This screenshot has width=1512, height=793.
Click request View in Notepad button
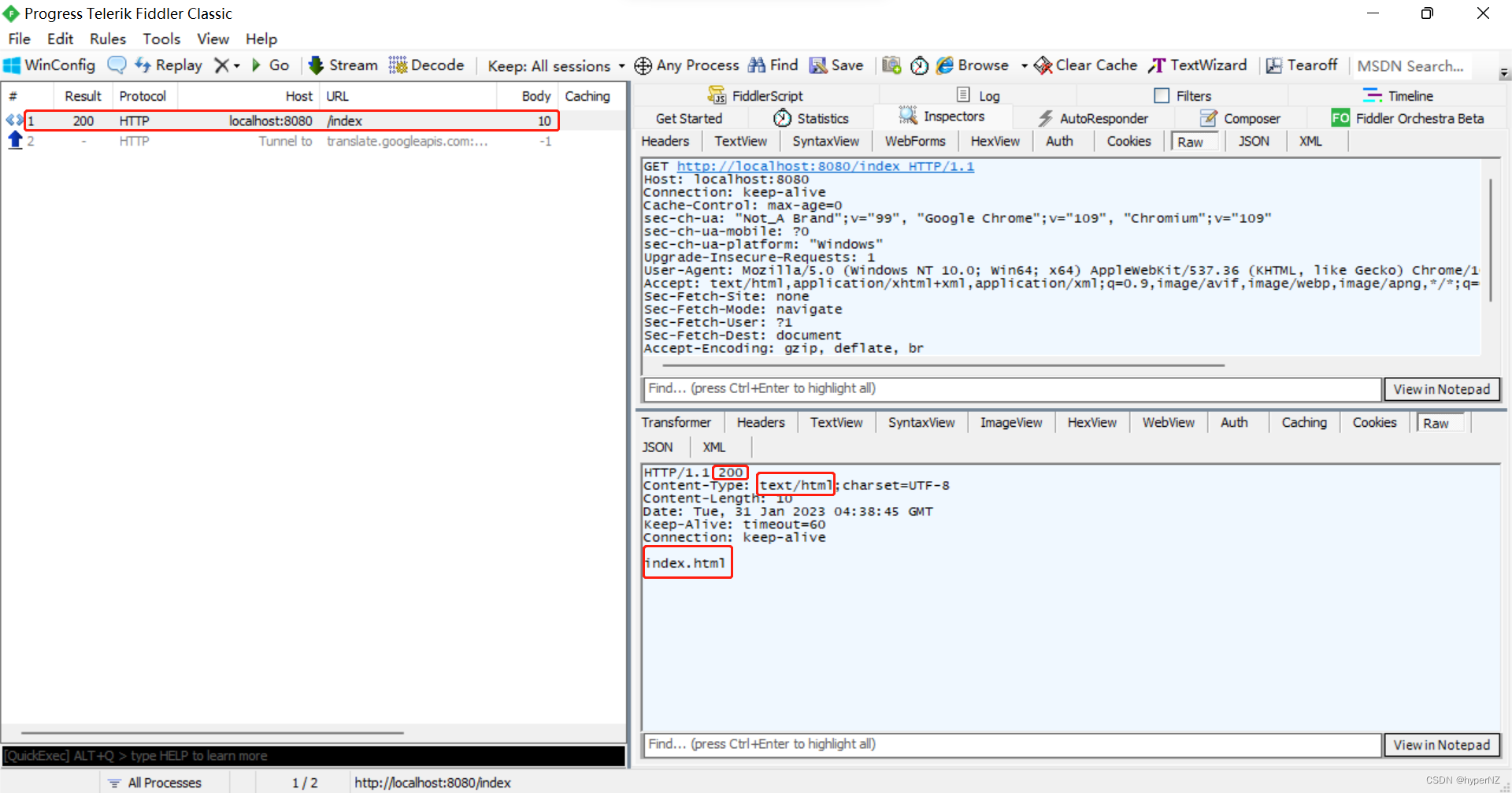pyautogui.click(x=1442, y=389)
